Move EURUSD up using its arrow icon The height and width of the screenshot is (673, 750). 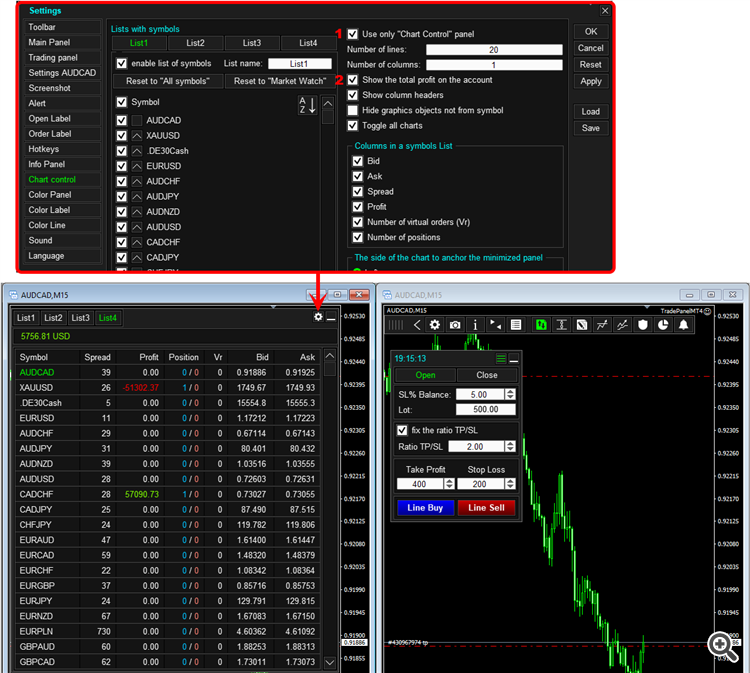137,166
